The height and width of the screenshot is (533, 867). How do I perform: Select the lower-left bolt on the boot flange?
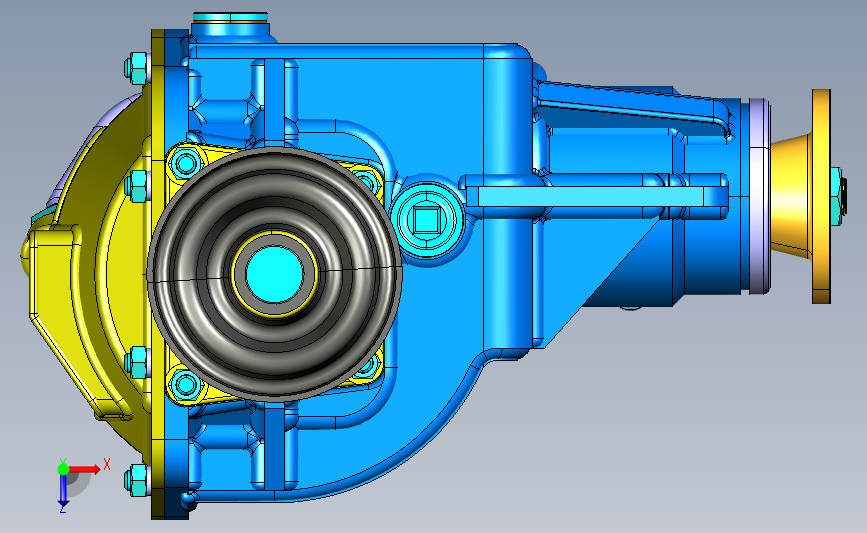pyautogui.click(x=184, y=384)
